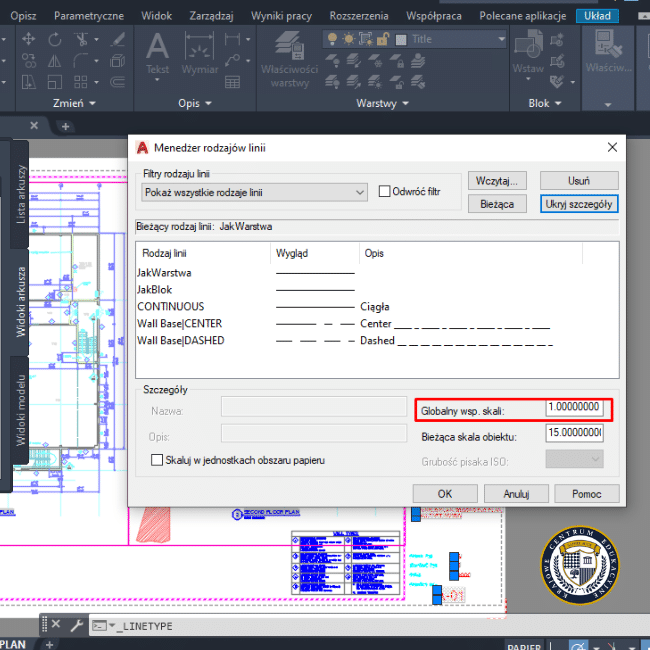The image size is (650, 650).
Task: Select the Move tool in the Zmień panel
Action: click(29, 39)
